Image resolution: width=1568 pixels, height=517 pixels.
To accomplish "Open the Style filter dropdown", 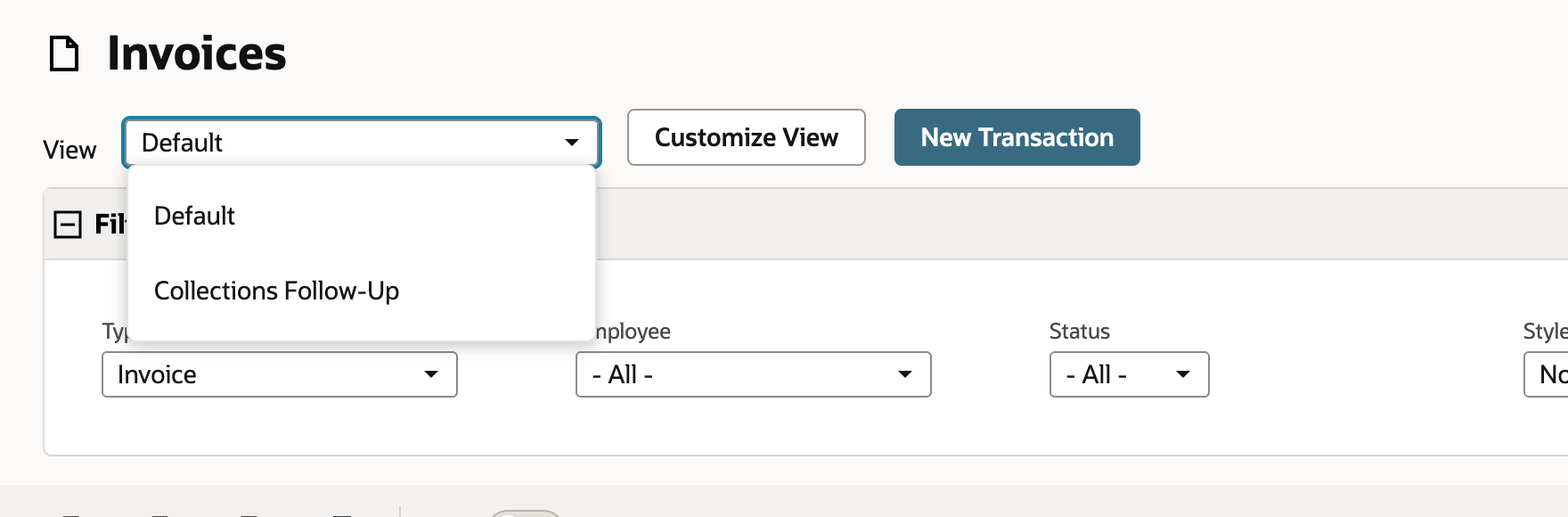I will (1547, 374).
